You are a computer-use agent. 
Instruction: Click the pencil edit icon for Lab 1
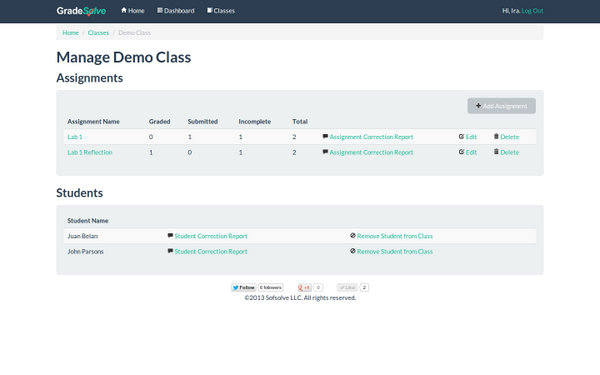[x=461, y=136]
